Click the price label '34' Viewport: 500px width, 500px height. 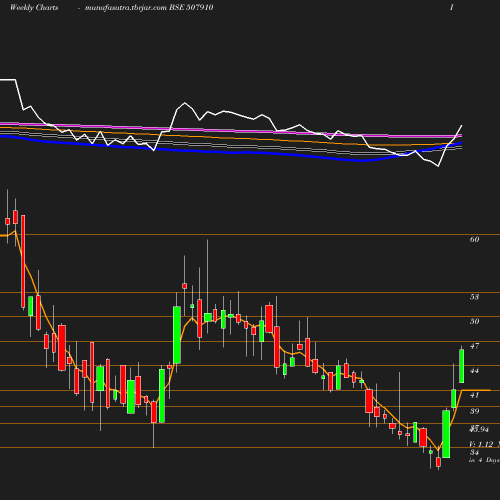point(474,452)
